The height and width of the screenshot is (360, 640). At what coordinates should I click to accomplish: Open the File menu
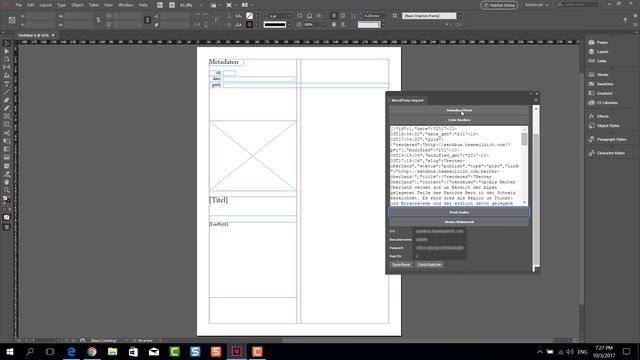tap(19, 5)
